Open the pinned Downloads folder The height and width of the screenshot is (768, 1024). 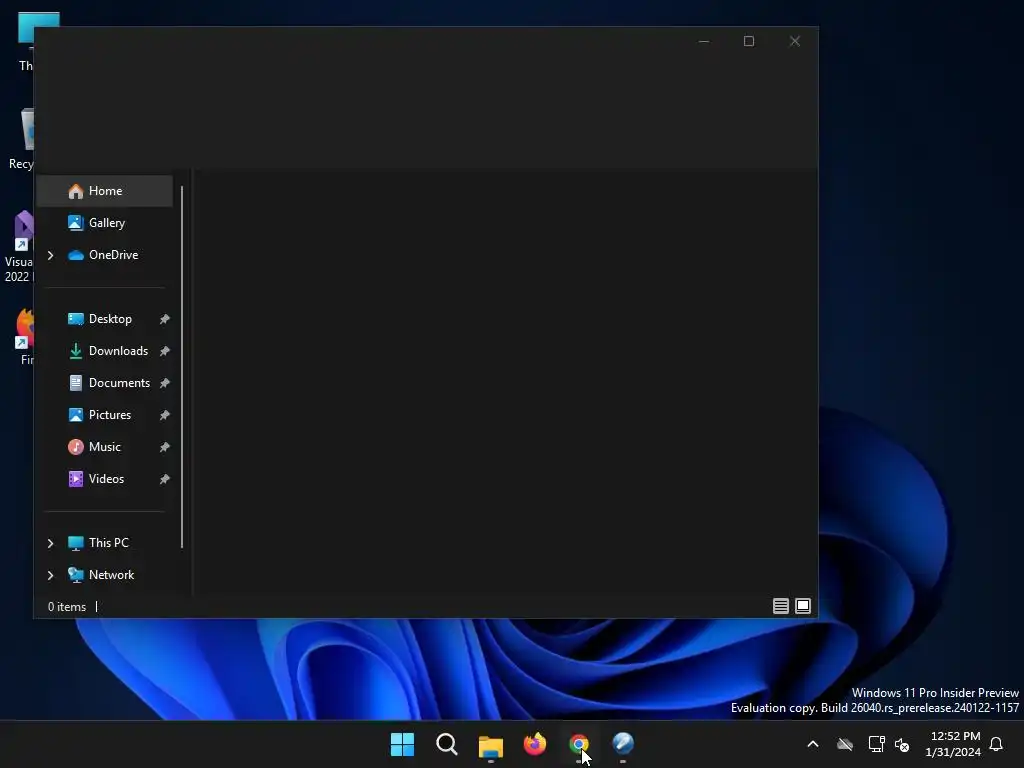tap(104, 351)
